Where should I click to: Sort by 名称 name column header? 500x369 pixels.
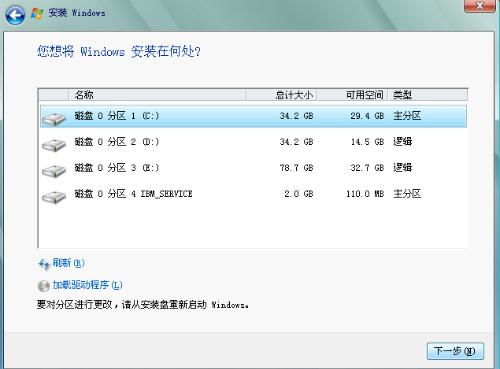tap(157, 95)
